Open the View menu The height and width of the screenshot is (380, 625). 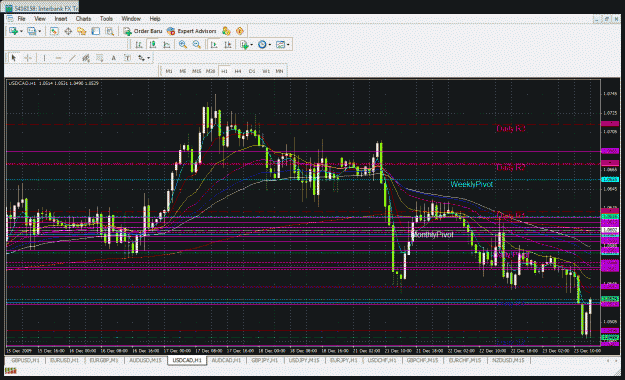40,19
